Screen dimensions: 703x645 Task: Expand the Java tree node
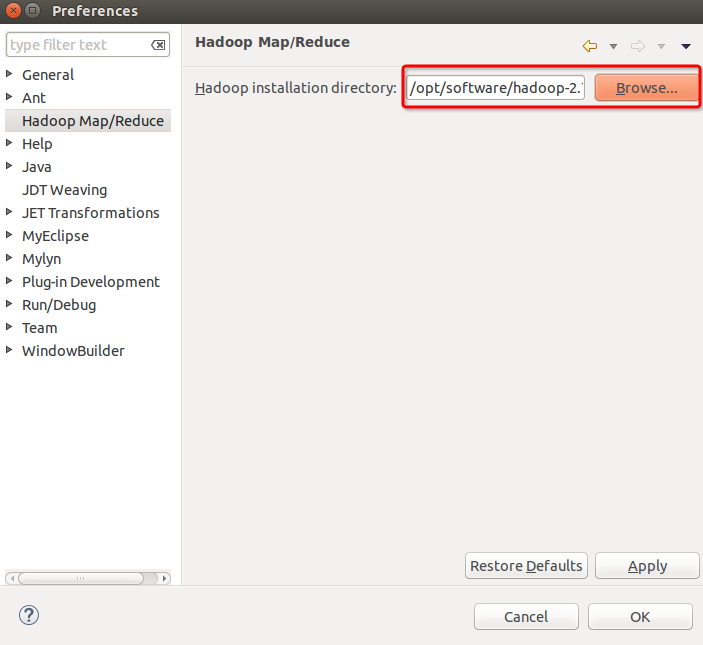pyautogui.click(x=9, y=165)
